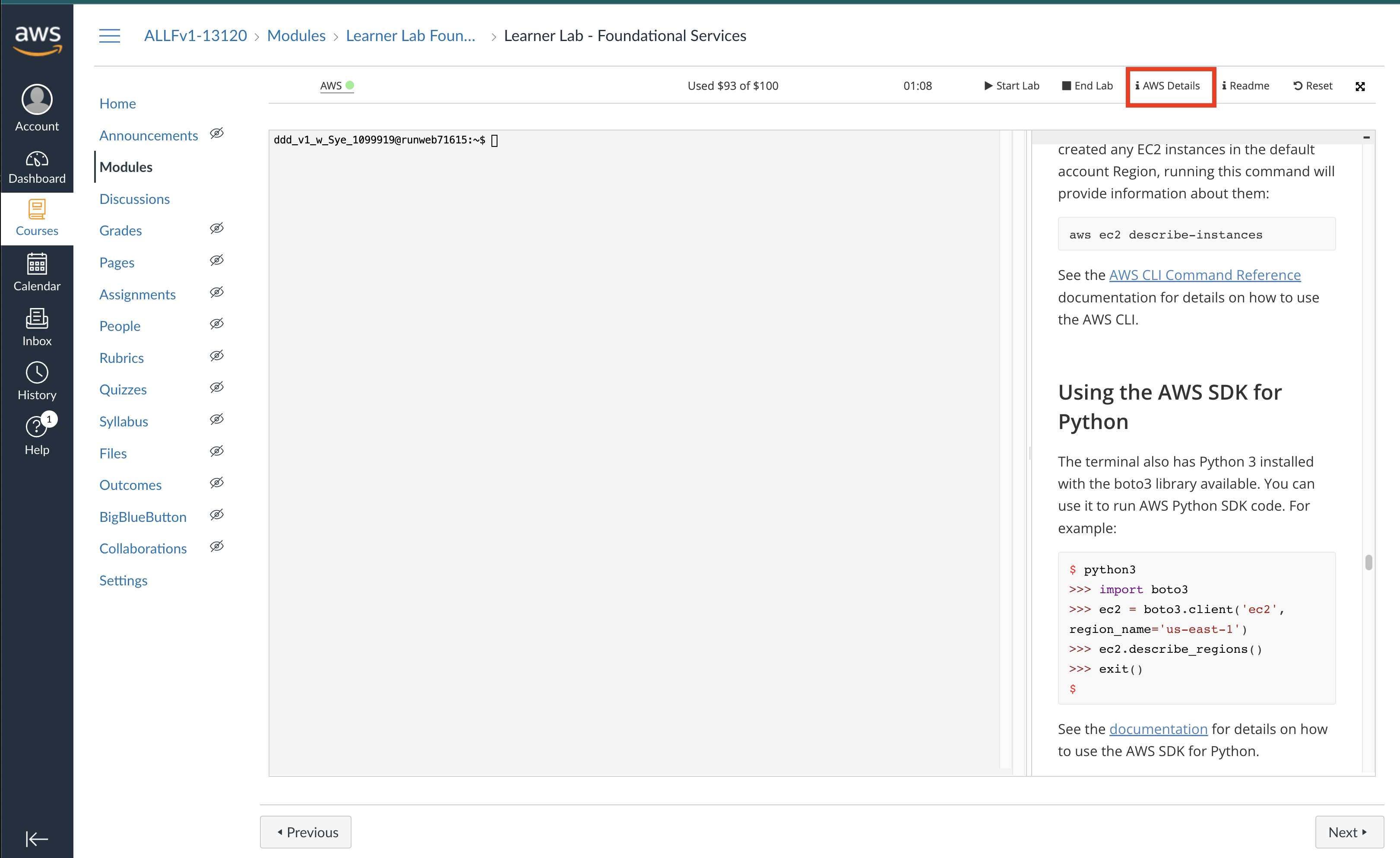Open the History clock icon
1400x858 pixels.
pos(37,373)
